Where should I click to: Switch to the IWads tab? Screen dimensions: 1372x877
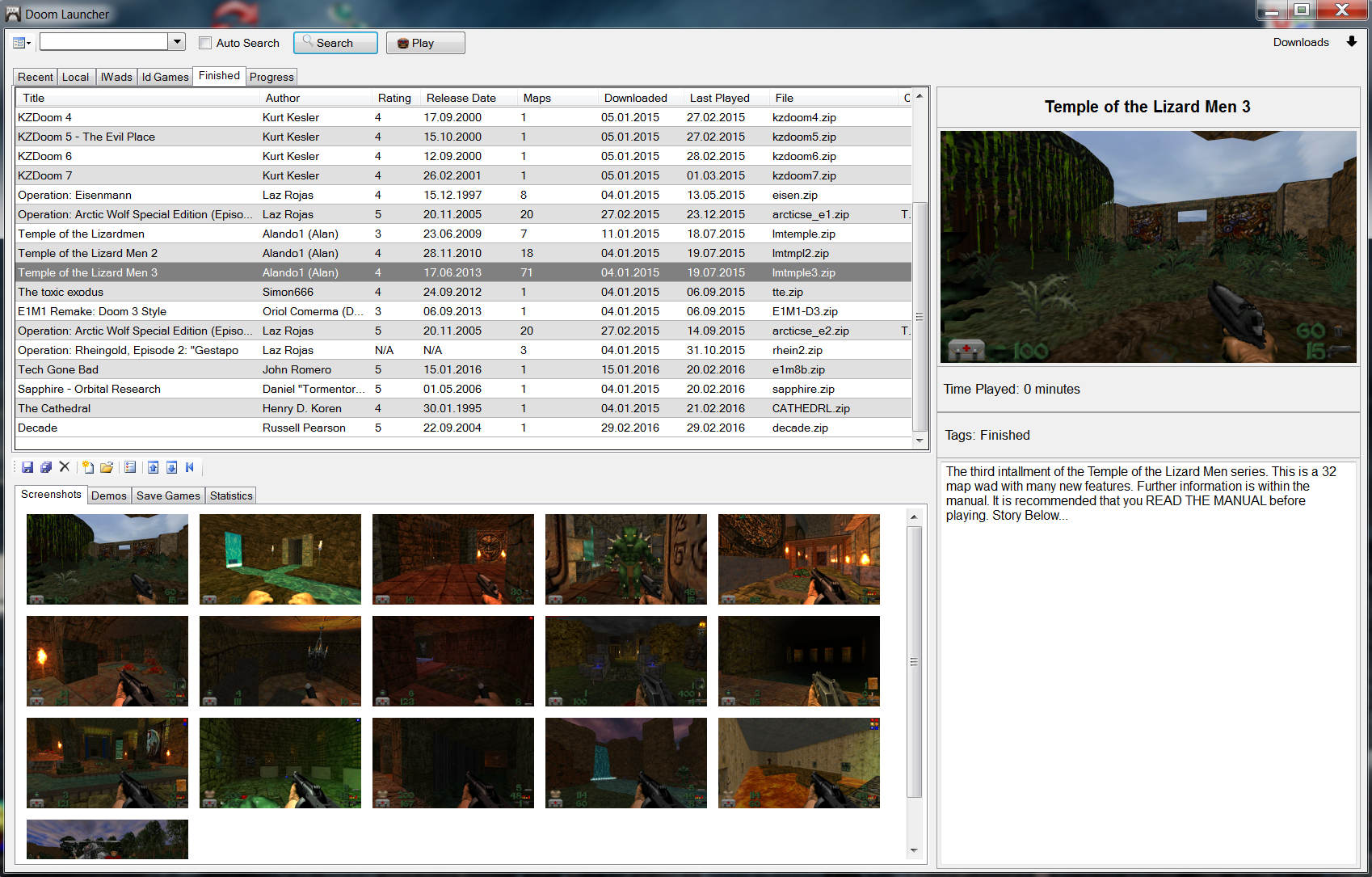click(x=116, y=77)
